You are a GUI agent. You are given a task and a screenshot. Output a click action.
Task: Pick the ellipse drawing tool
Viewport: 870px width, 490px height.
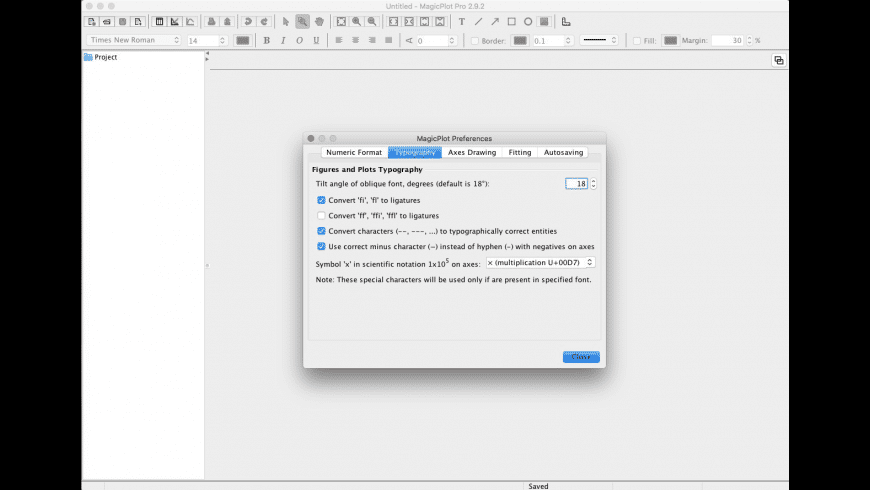(x=528, y=21)
